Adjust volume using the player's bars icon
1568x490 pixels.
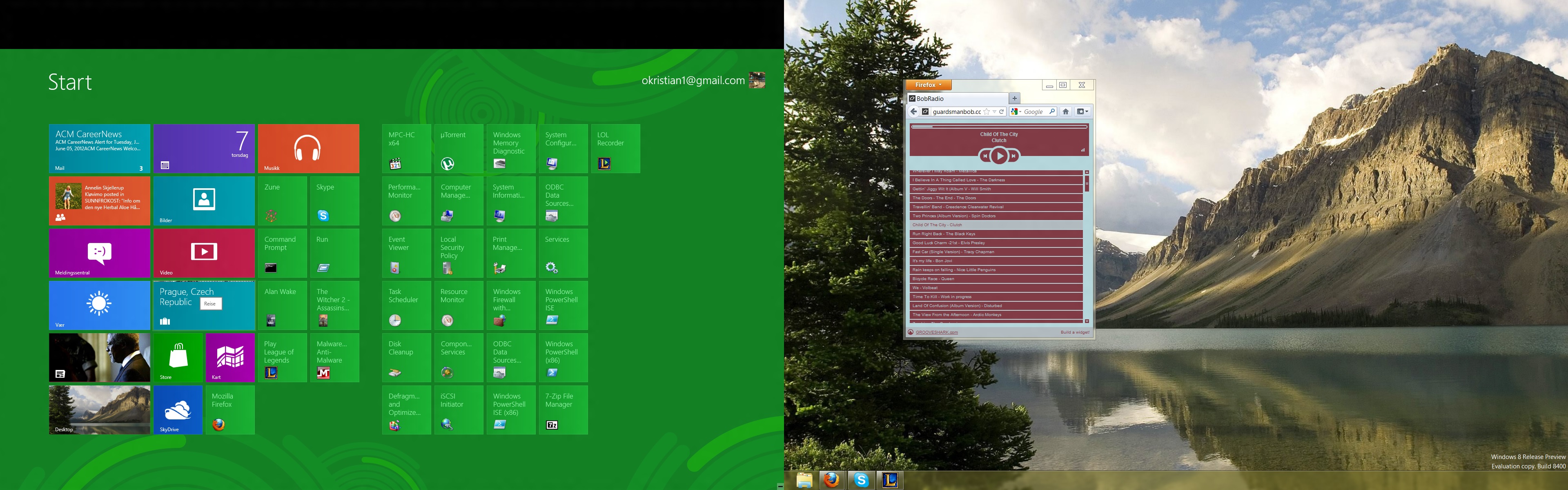pos(1083,150)
